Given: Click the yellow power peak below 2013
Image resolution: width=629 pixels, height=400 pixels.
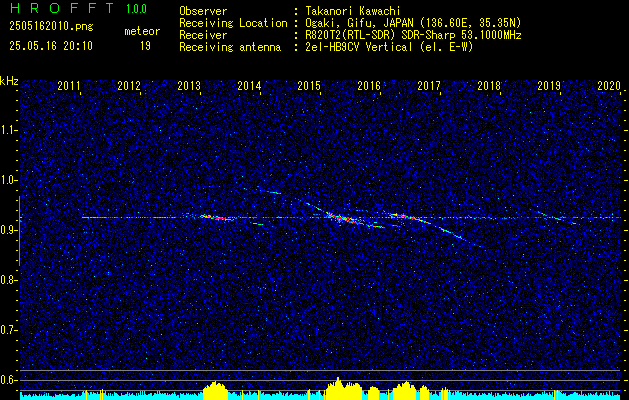Looking at the screenshot, I should [215, 390].
